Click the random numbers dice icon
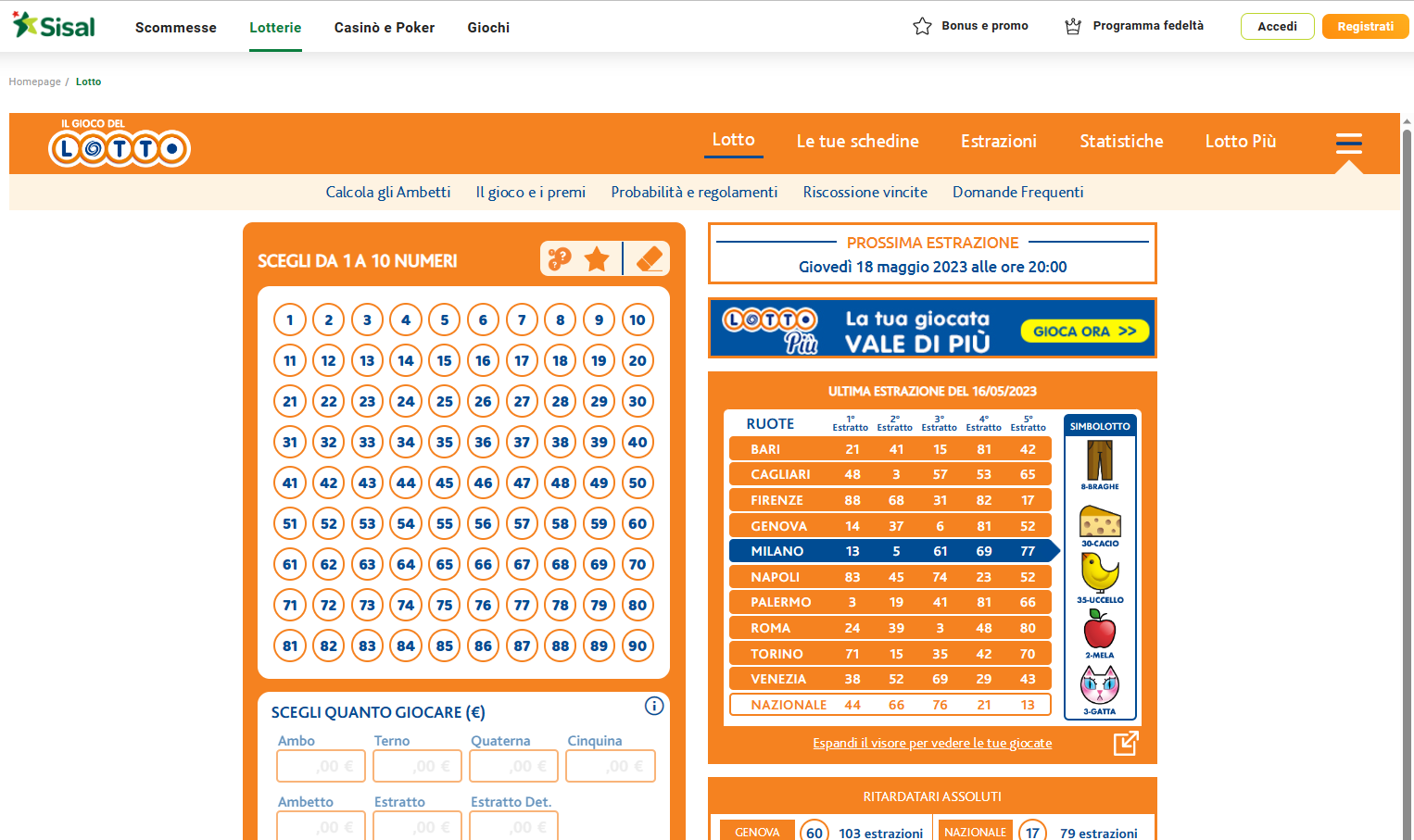 click(x=560, y=258)
